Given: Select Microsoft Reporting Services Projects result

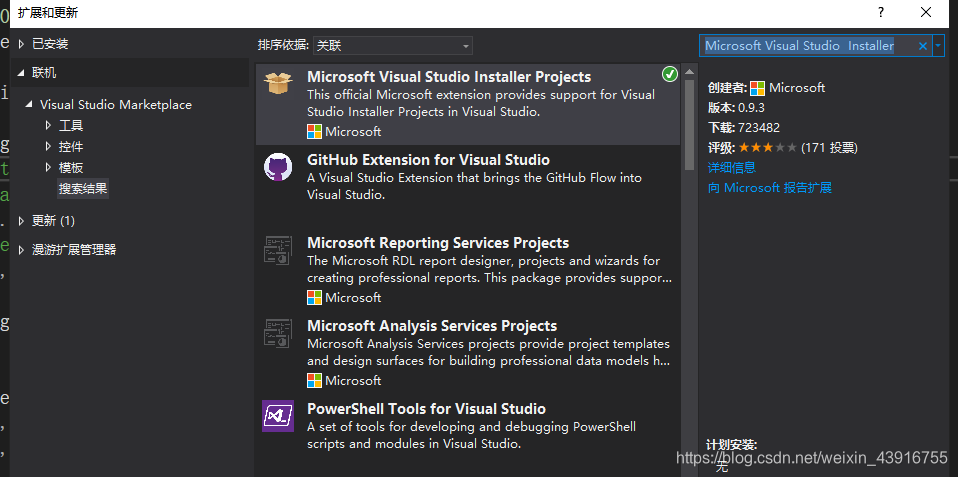Looking at the screenshot, I should (x=467, y=269).
